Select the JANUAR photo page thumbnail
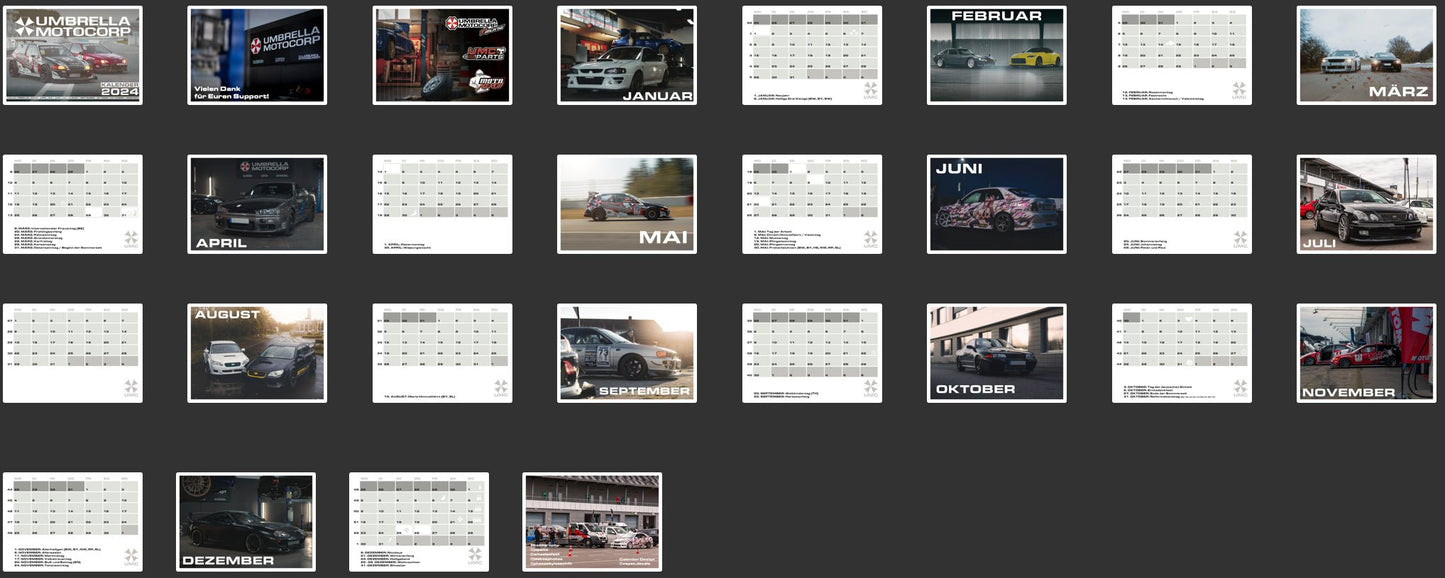 click(x=627, y=55)
